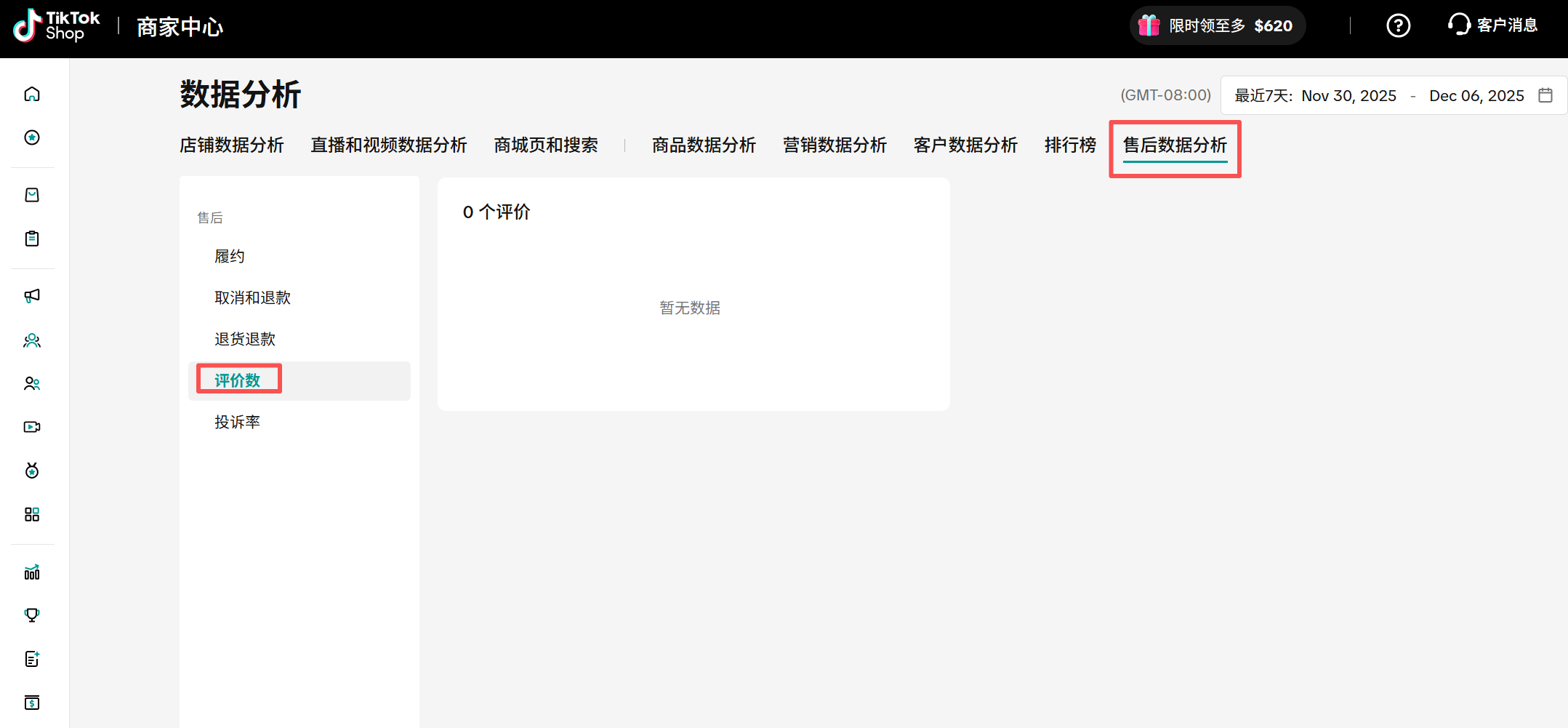Image resolution: width=1568 pixels, height=728 pixels.
Task: Open 客户消息 customer messages
Action: pos(1492,25)
